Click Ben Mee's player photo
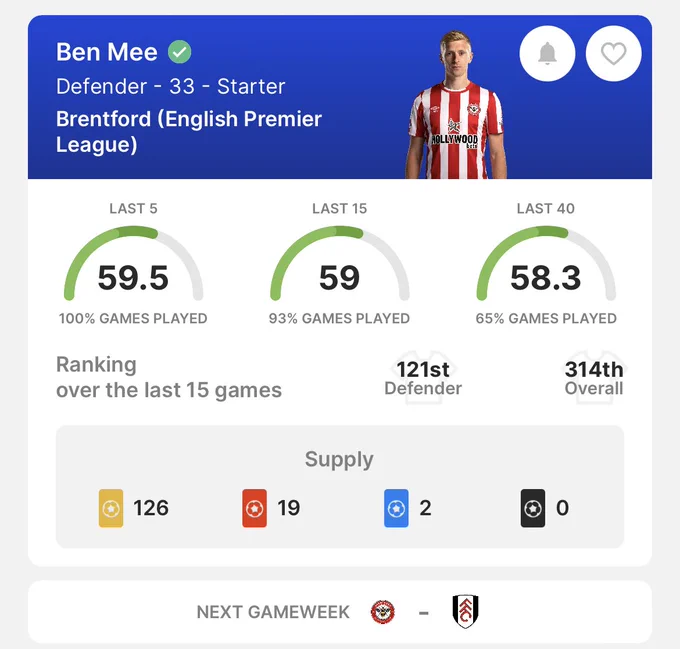The height and width of the screenshot is (649, 680). tap(456, 105)
